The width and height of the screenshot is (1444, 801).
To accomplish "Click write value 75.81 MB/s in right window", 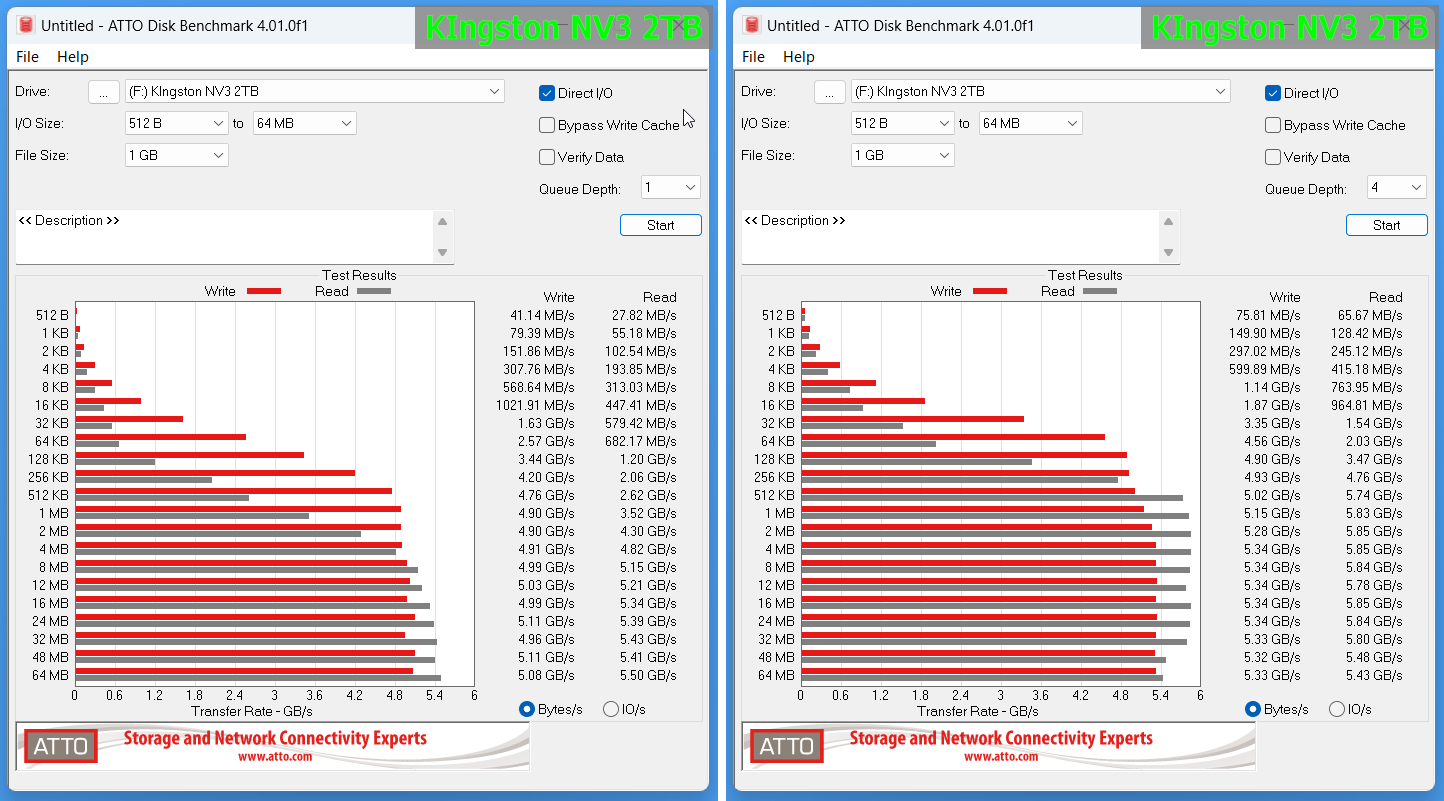I will click(x=1268, y=315).
